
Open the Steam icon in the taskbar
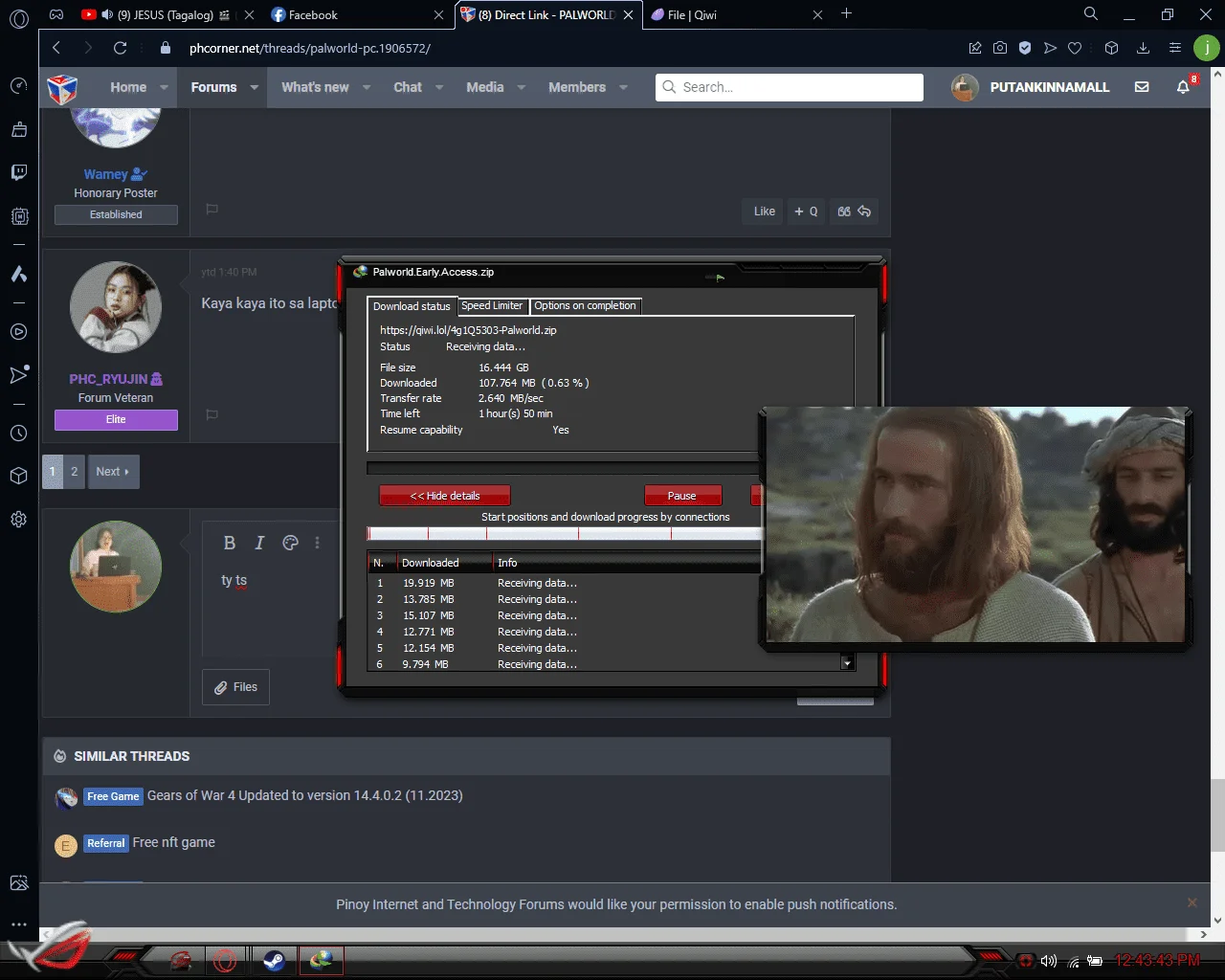(275, 960)
